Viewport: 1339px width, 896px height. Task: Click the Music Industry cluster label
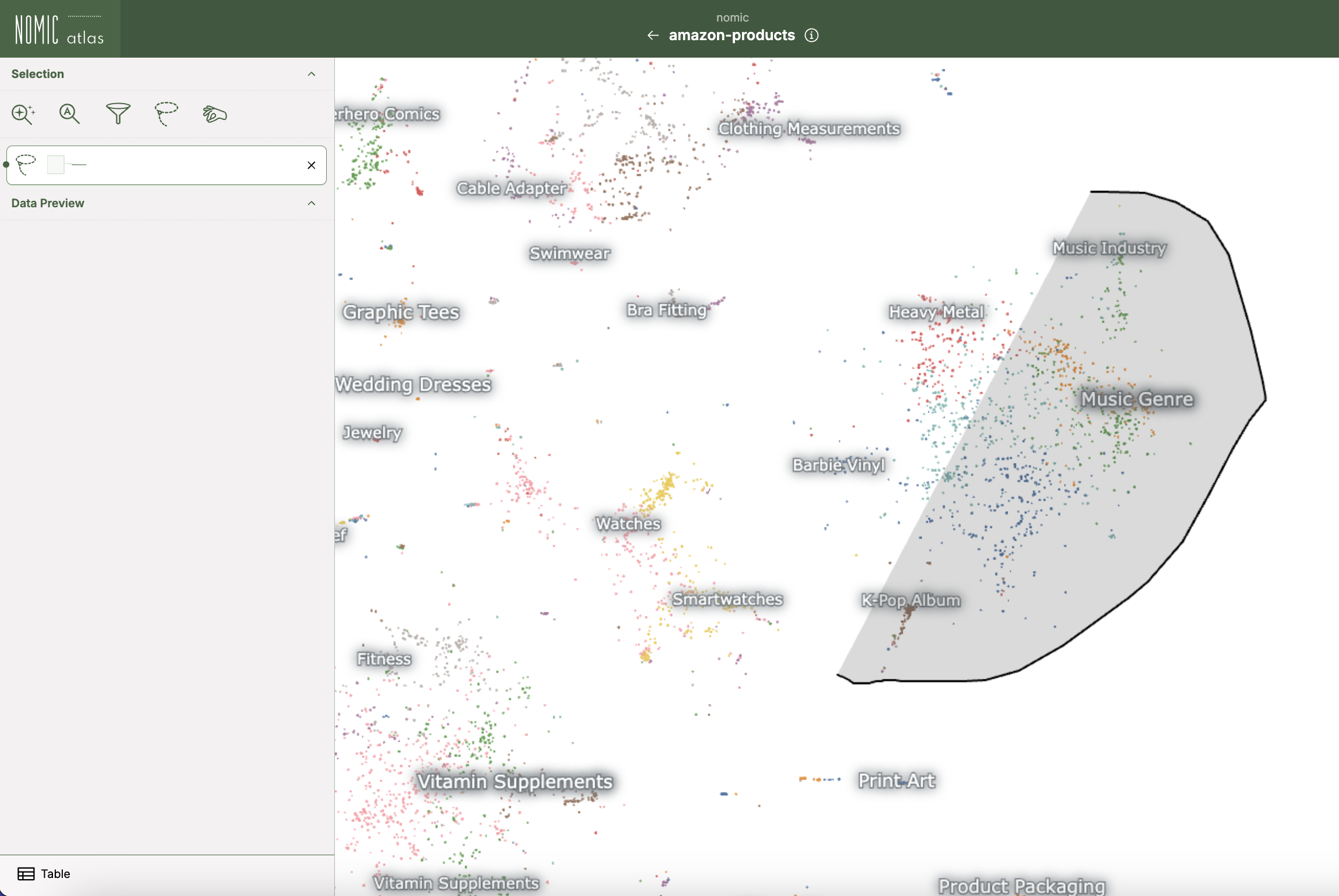coord(1110,248)
